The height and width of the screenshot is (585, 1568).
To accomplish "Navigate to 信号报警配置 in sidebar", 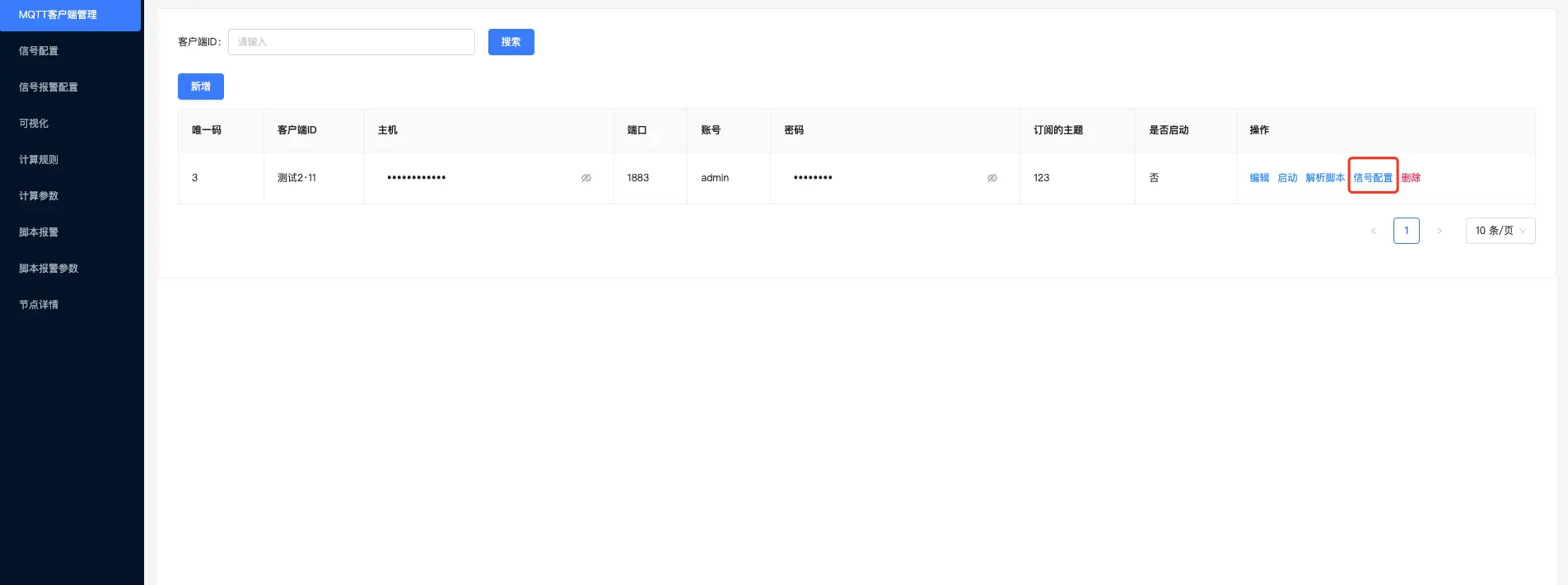I will click(x=49, y=87).
